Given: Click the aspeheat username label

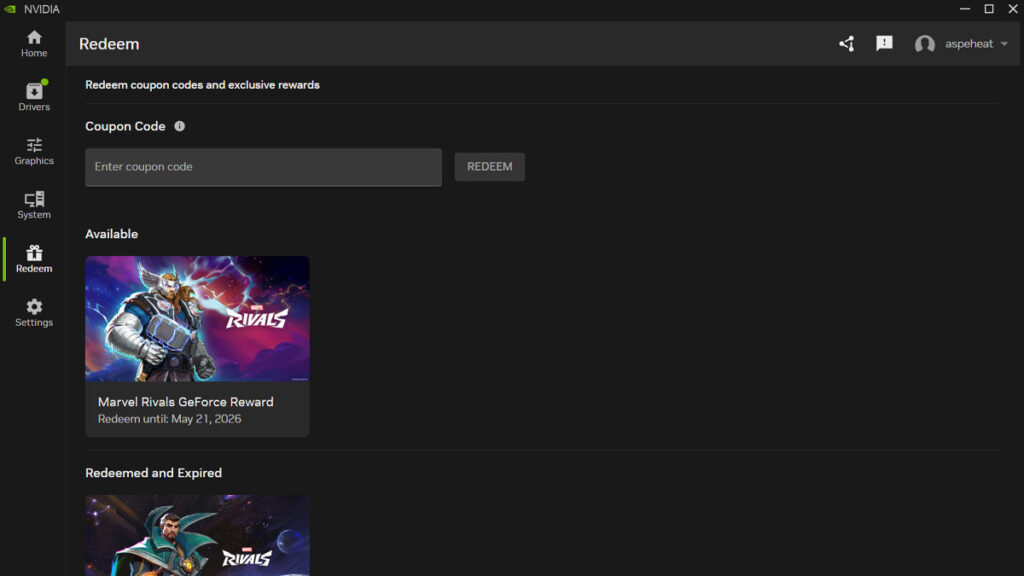Looking at the screenshot, I should (968, 44).
